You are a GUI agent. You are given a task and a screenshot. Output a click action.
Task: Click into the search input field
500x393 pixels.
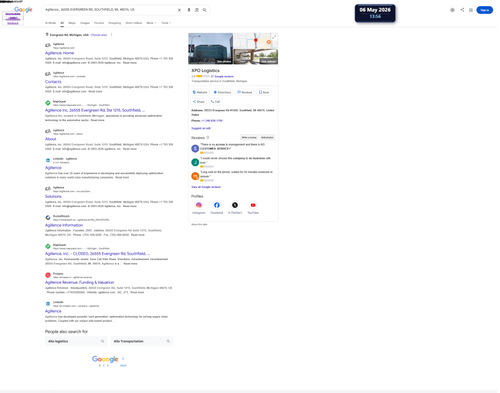(110, 10)
